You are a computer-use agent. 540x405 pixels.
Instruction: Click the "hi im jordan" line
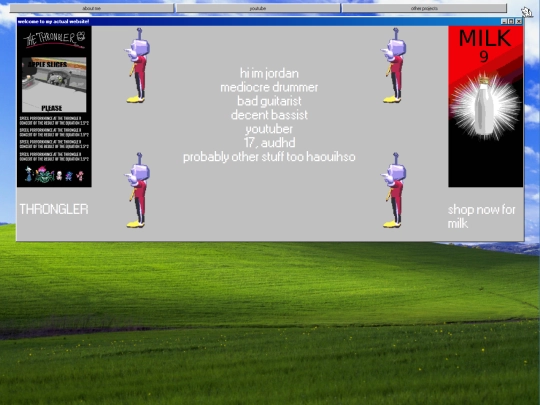(269, 73)
